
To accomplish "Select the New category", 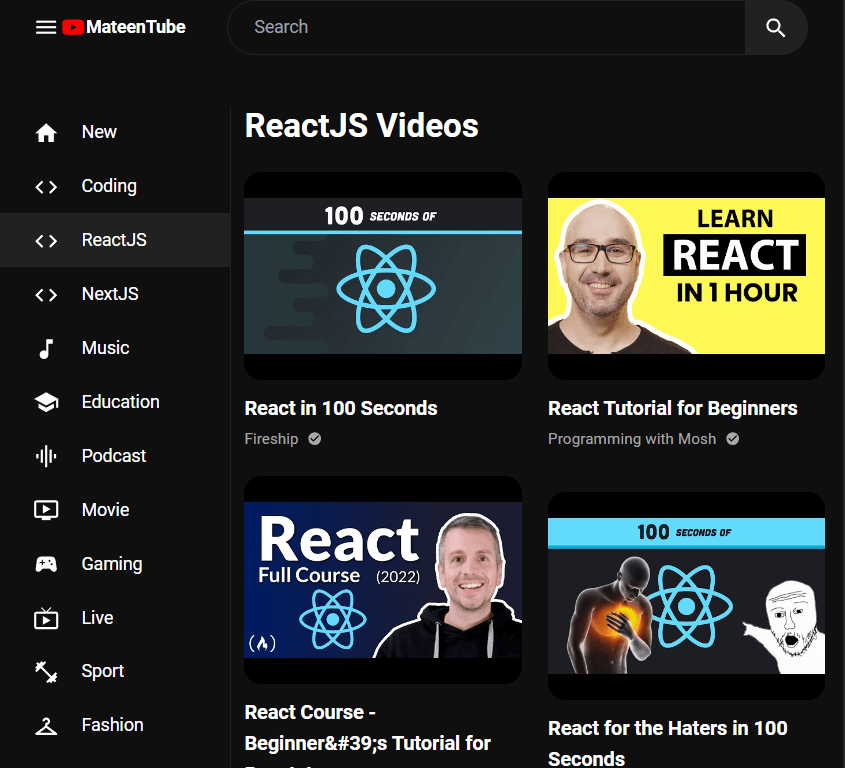I will coord(115,132).
